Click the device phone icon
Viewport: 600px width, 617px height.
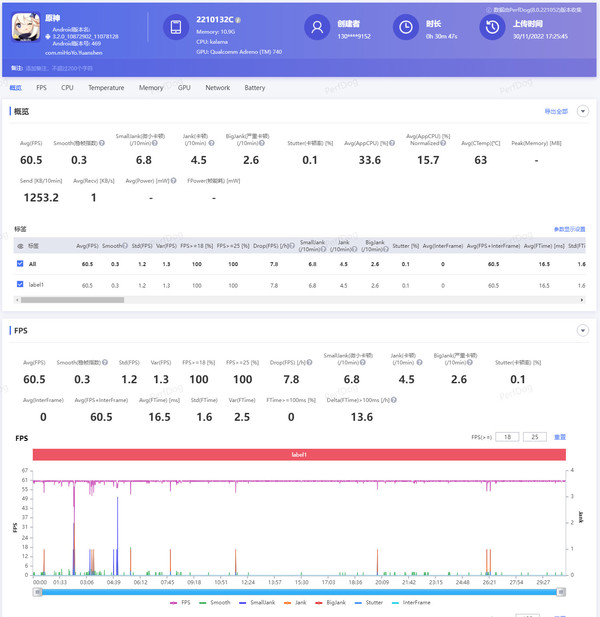[176, 27]
